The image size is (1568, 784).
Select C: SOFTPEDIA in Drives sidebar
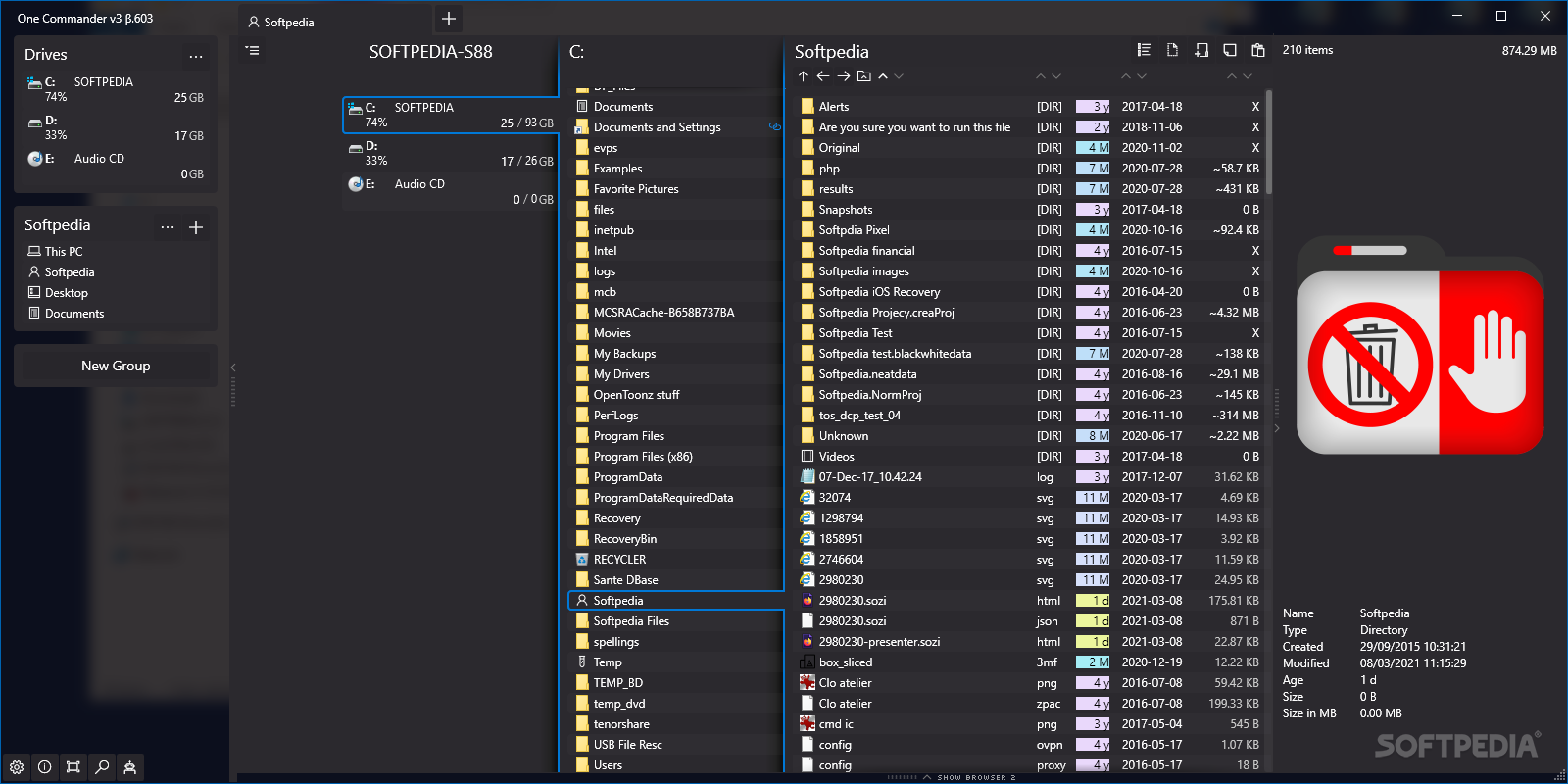click(116, 89)
